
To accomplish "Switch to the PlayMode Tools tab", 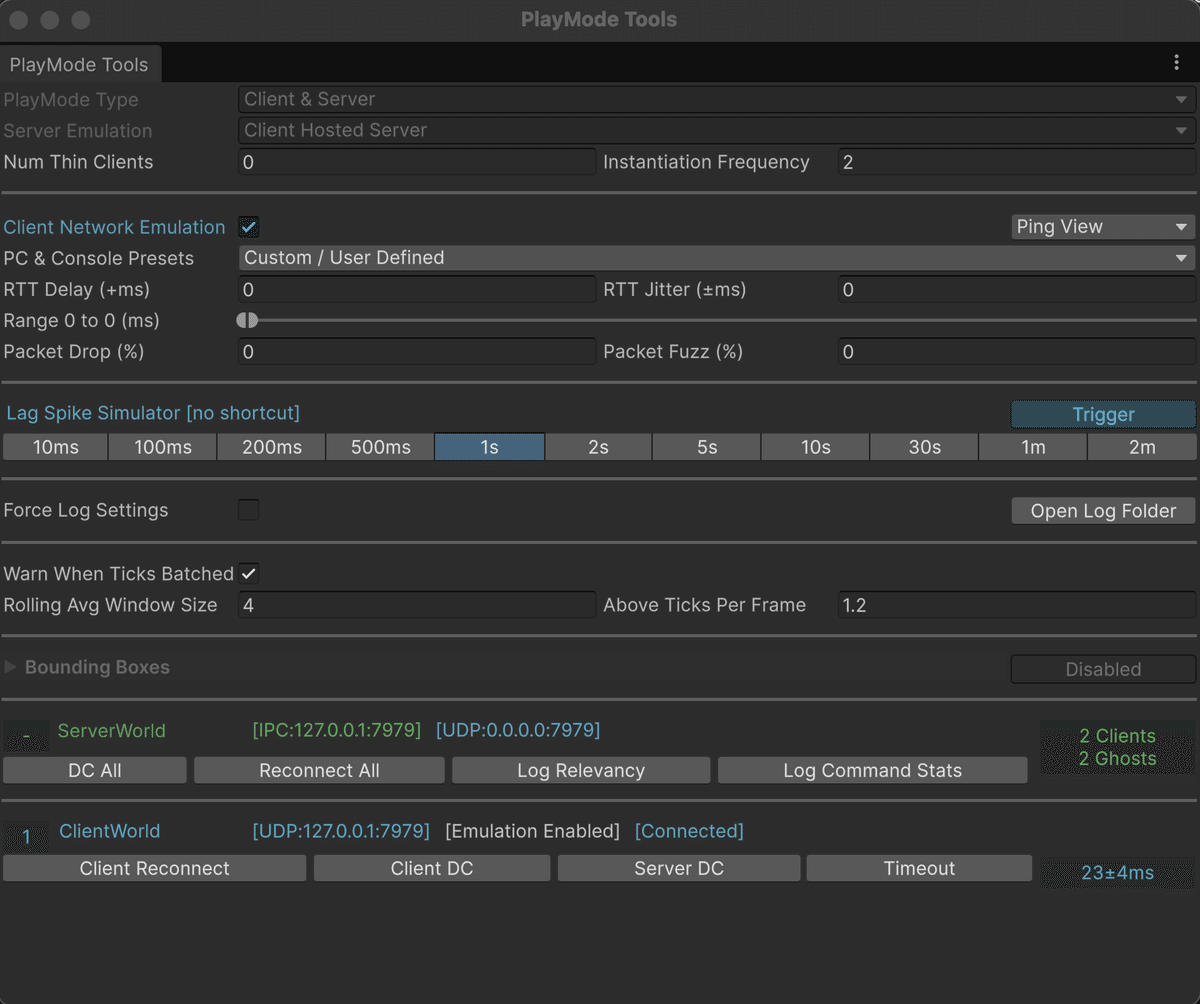I will 80,63.
